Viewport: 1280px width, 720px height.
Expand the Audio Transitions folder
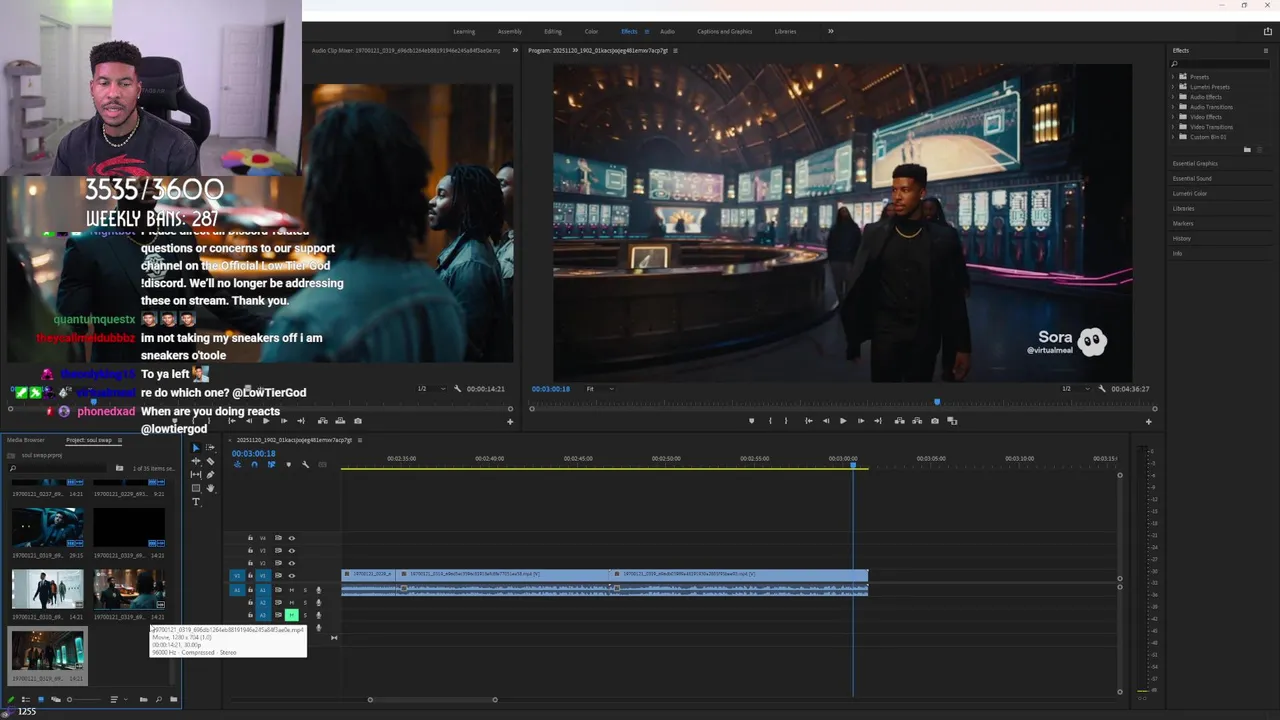[1173, 107]
